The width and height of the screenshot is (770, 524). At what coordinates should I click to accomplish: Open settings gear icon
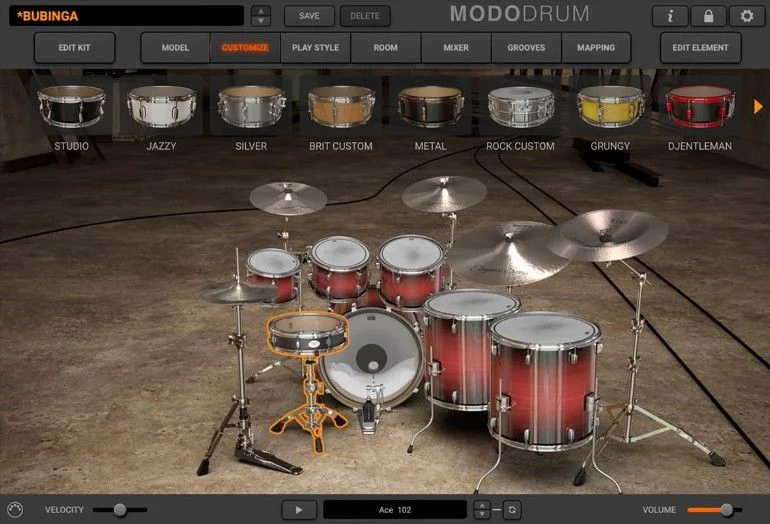(x=747, y=16)
